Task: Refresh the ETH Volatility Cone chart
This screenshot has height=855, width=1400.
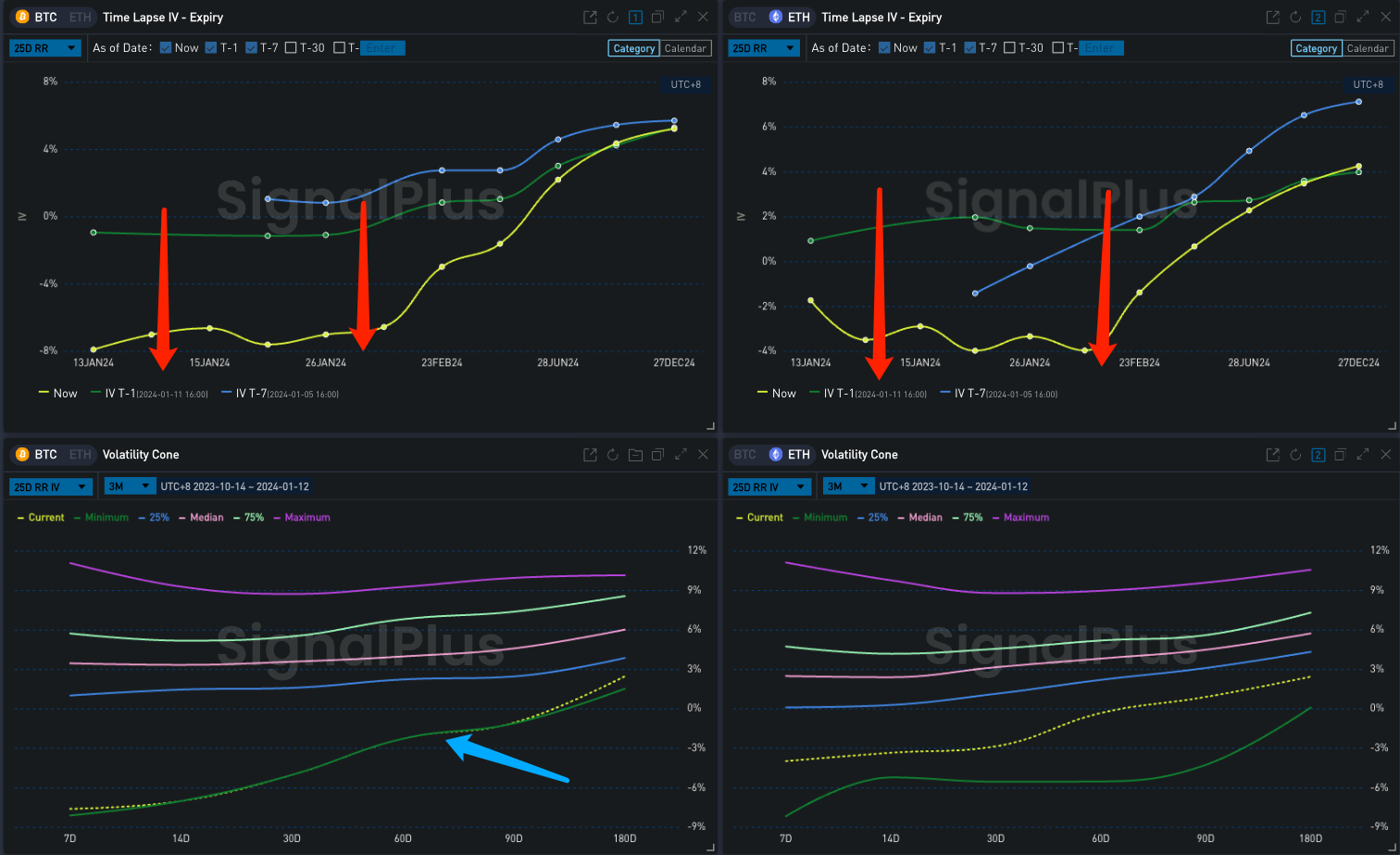Action: pyautogui.click(x=1294, y=455)
